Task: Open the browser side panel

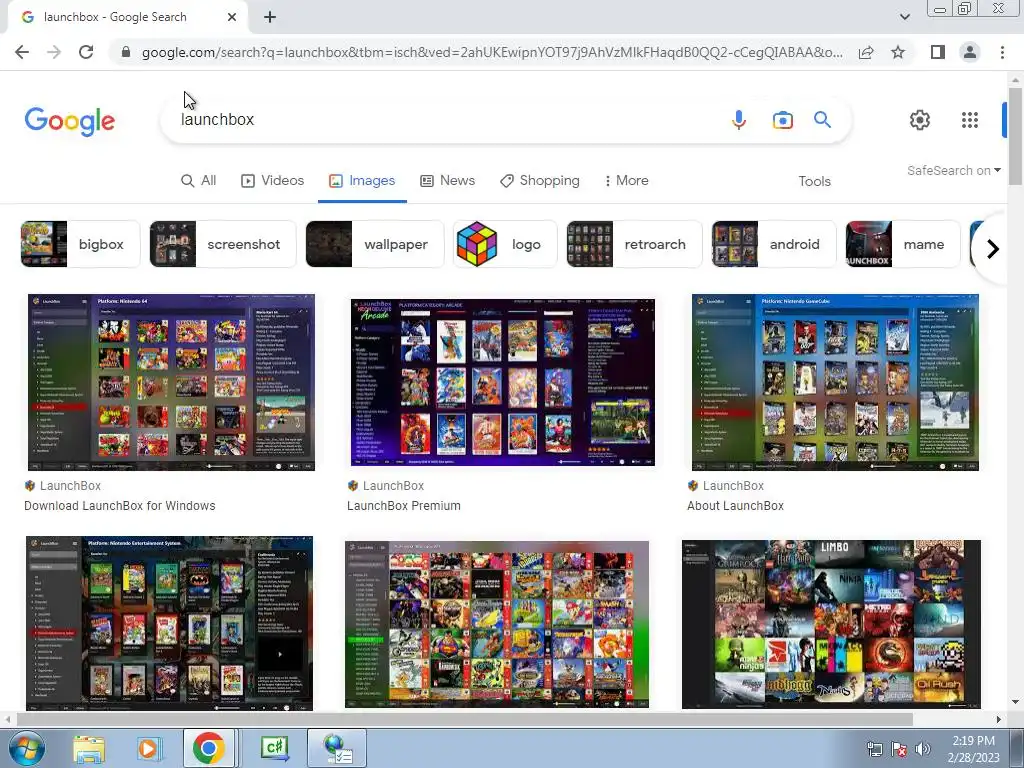Action: point(938,52)
